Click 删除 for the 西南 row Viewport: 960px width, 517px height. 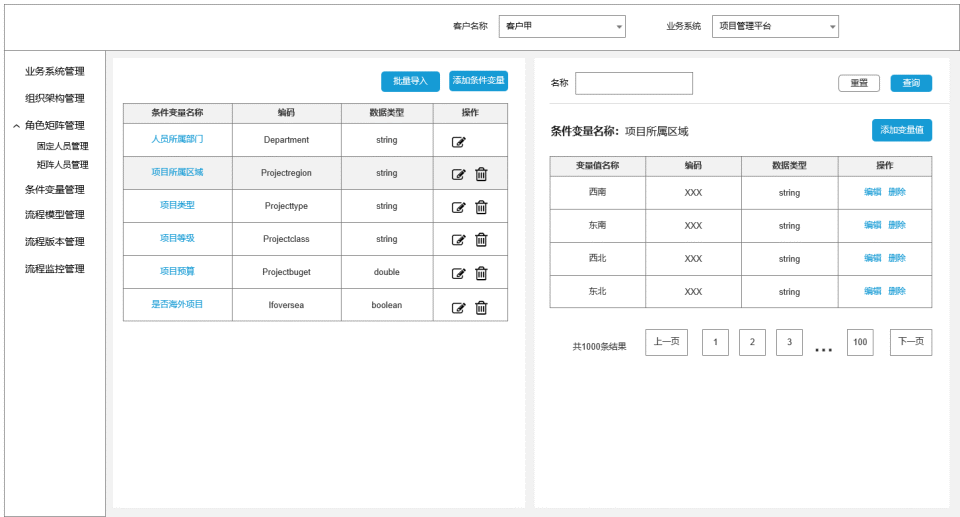pos(897,192)
